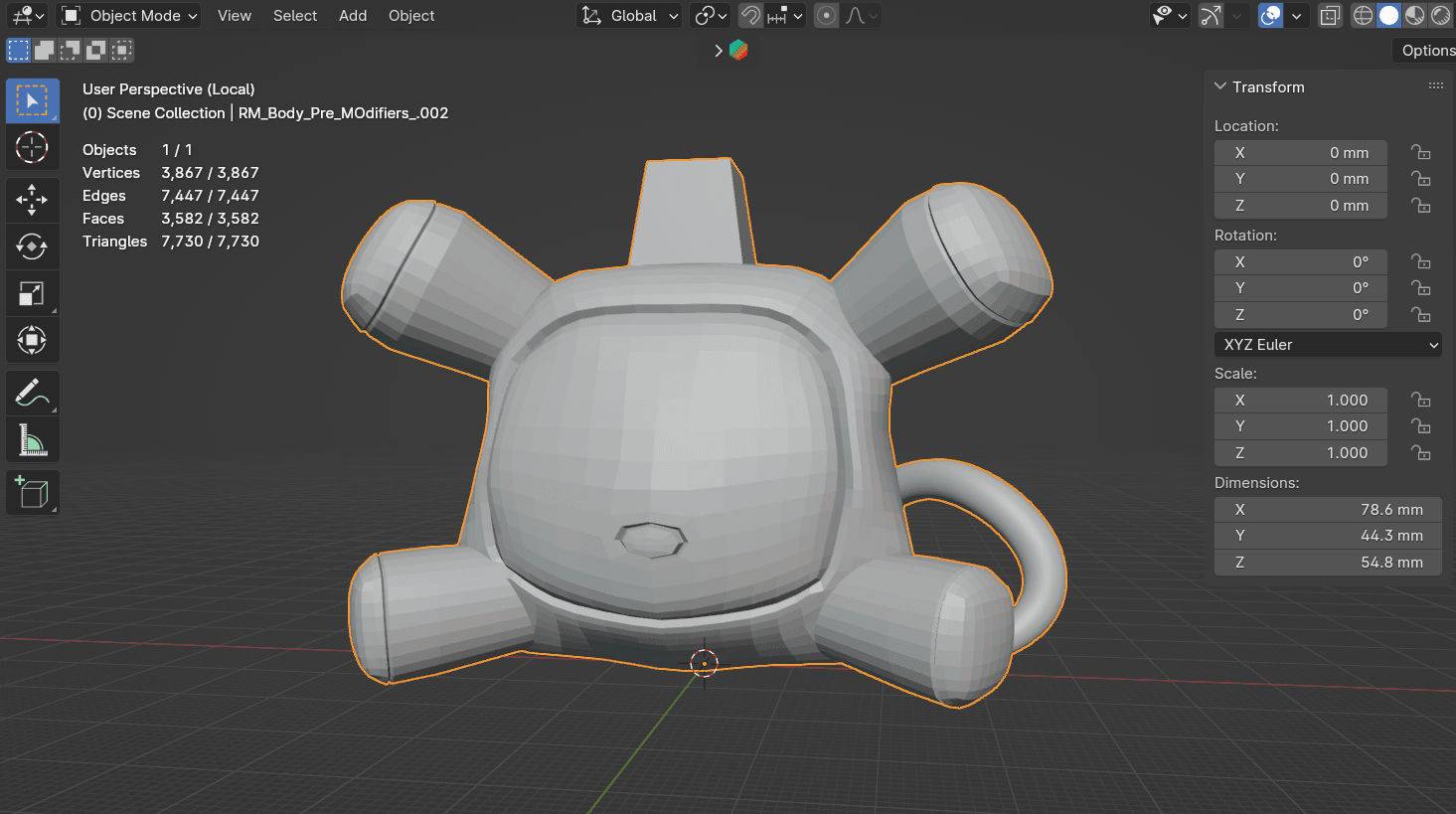Click the colorful add-on cube icon
This screenshot has height=814, width=1456.
[x=738, y=50]
